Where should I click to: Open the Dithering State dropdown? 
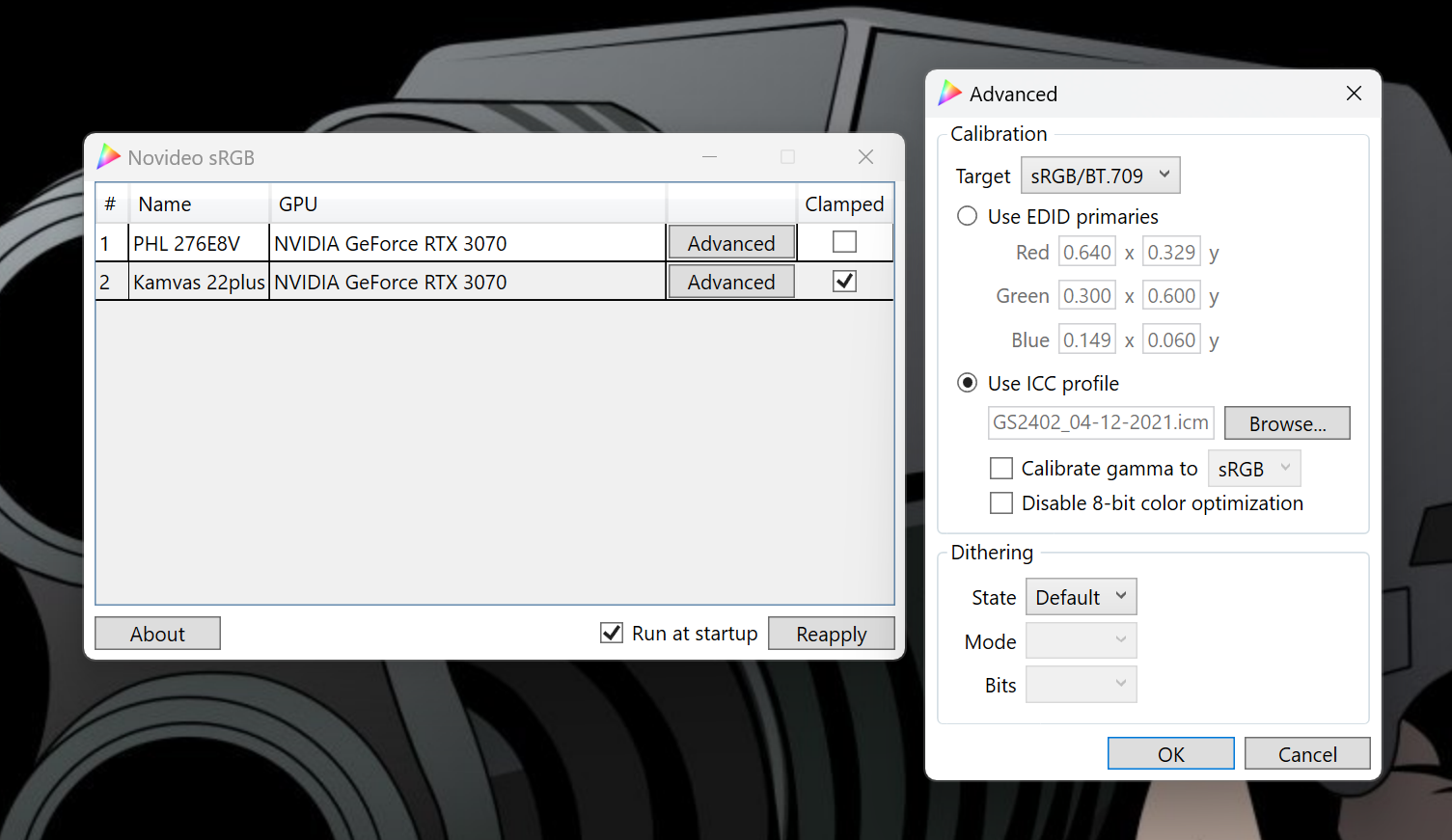click(x=1081, y=597)
